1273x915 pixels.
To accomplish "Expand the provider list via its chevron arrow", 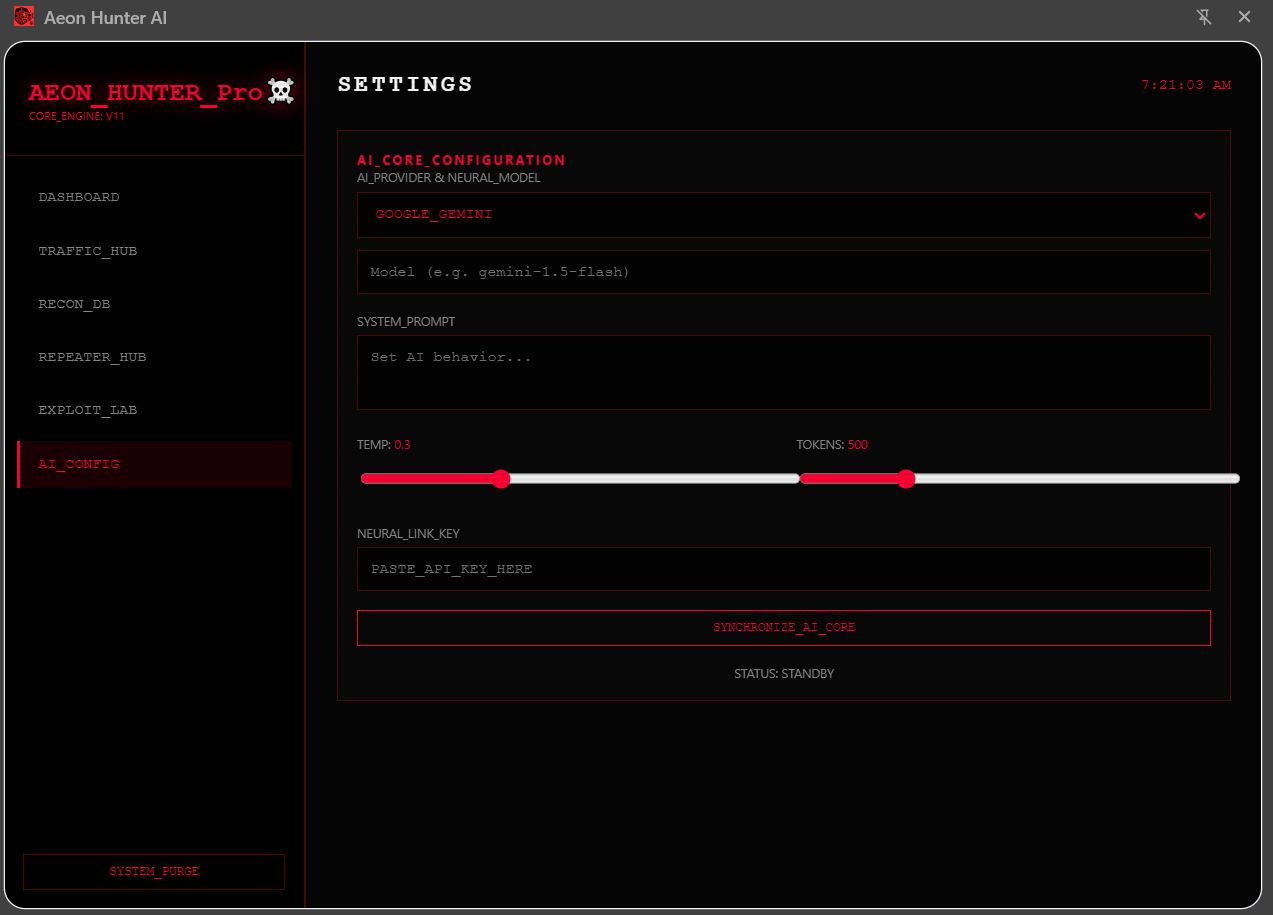I will pos(1198,214).
